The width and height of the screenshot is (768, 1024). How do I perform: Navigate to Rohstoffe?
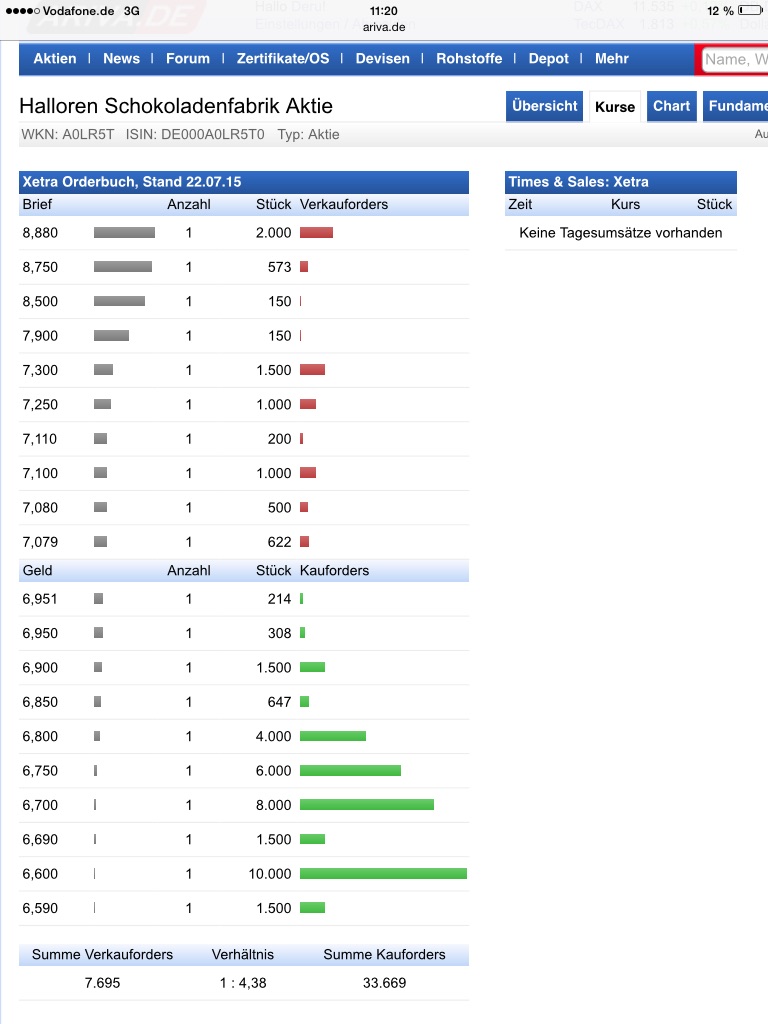click(469, 59)
